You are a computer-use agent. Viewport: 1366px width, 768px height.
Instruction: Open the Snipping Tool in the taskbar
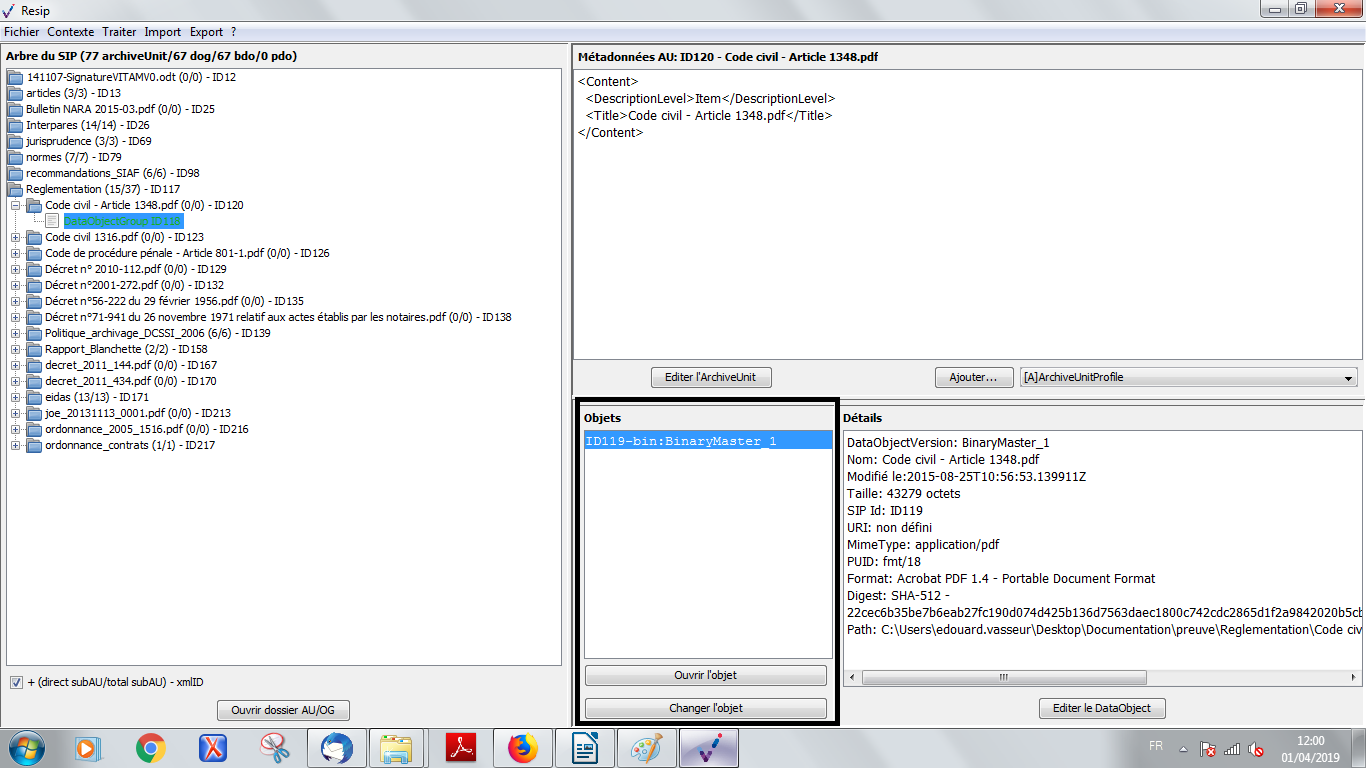[274, 747]
